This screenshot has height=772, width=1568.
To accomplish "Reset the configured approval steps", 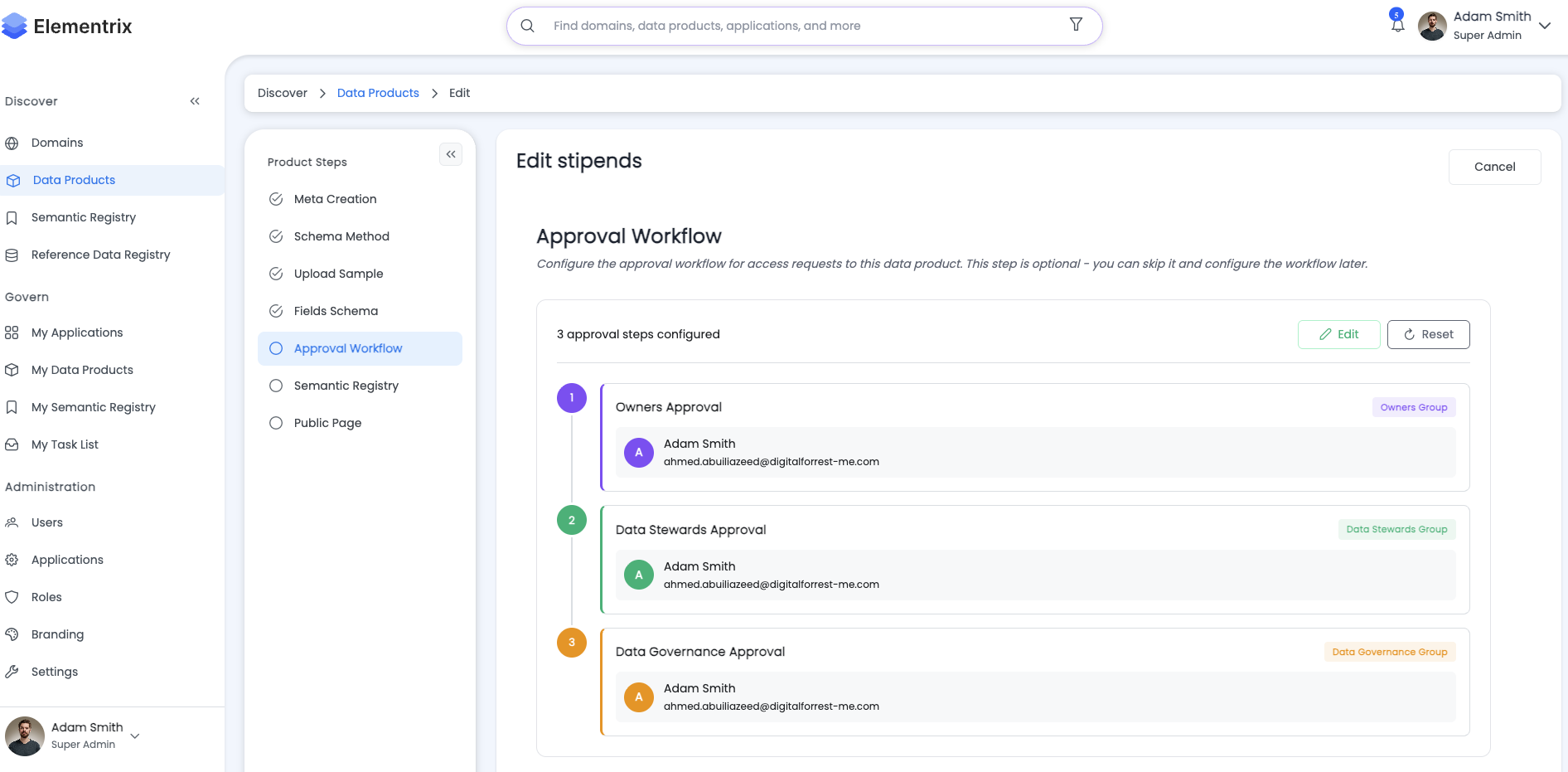I will [1428, 334].
